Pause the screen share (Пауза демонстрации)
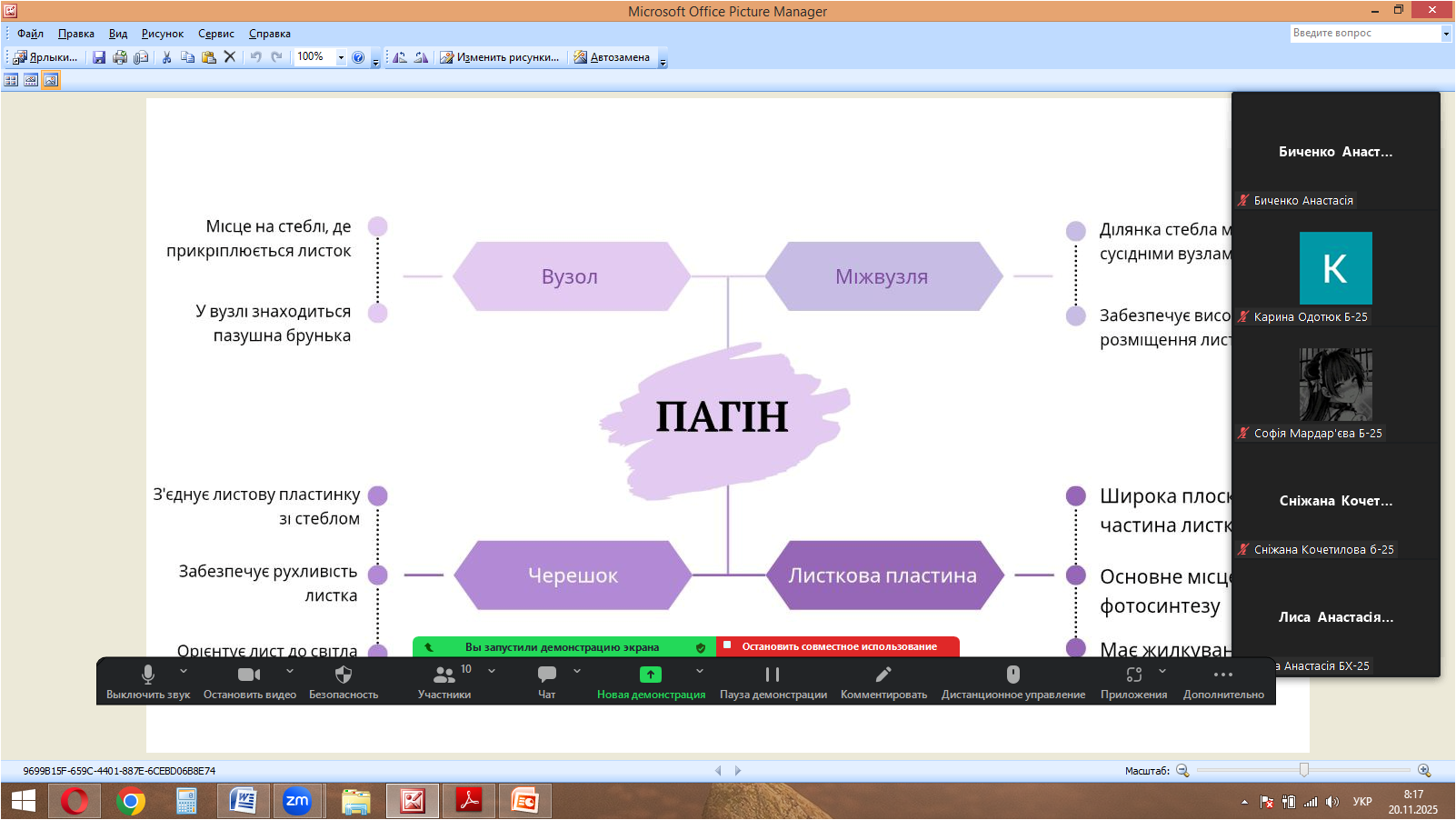 773,682
